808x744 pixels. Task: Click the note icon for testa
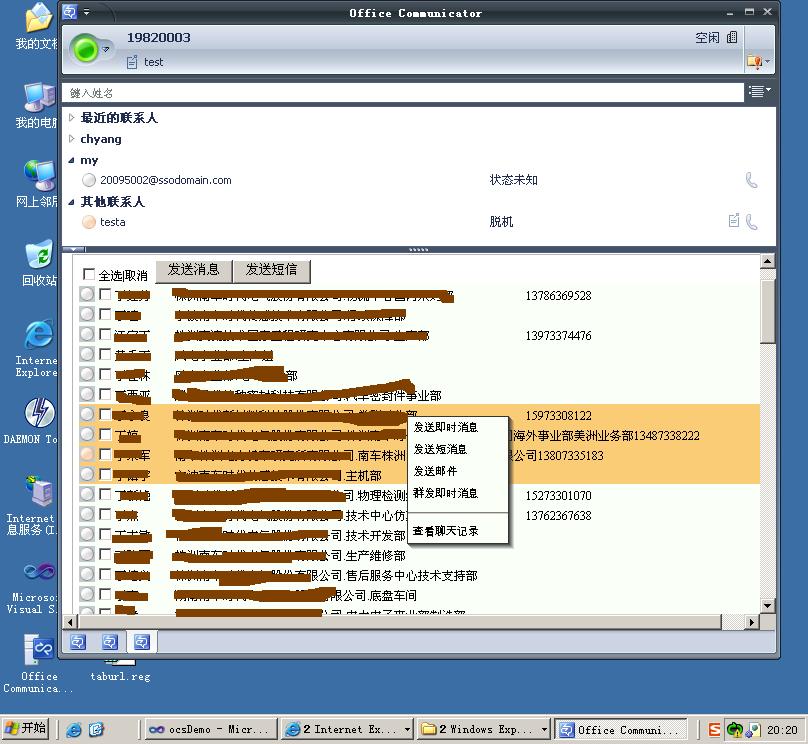coord(734,221)
